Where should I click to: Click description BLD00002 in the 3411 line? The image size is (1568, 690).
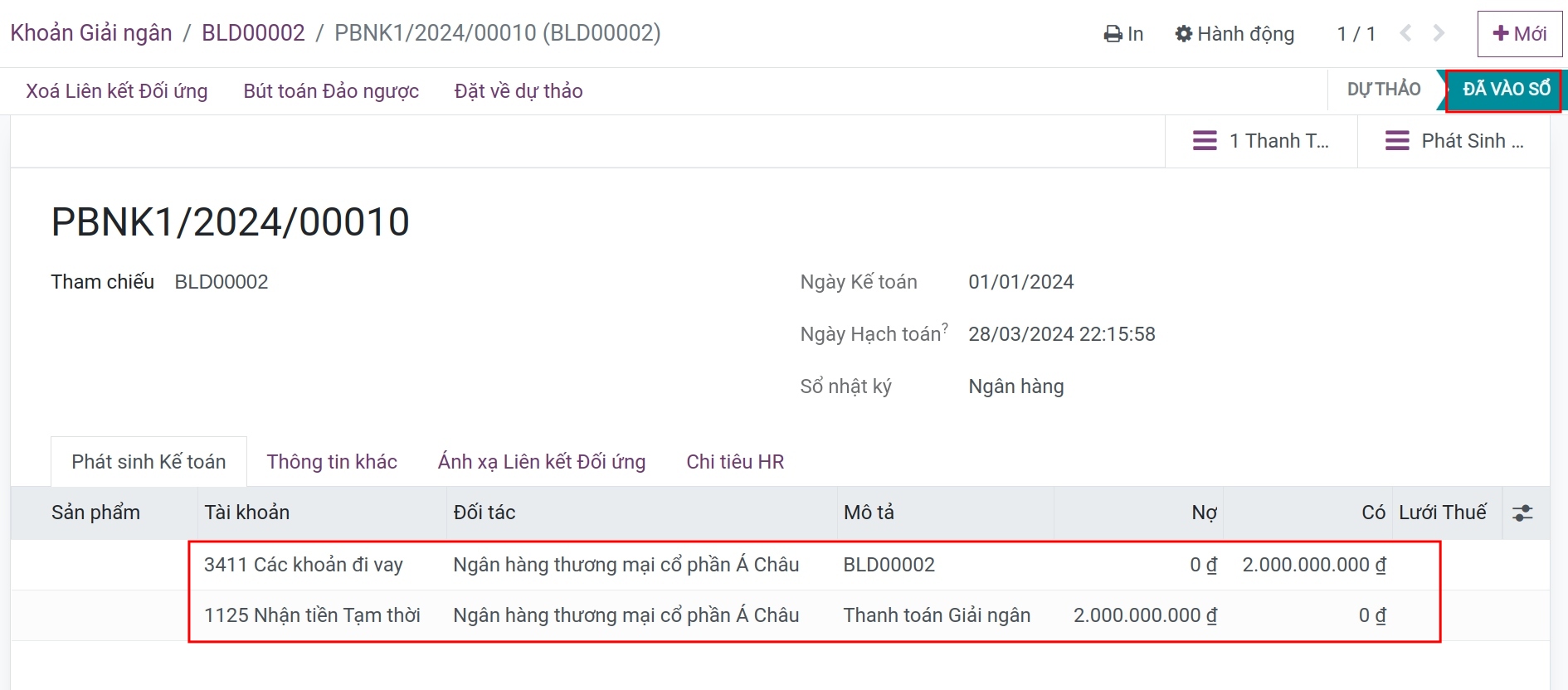click(889, 565)
